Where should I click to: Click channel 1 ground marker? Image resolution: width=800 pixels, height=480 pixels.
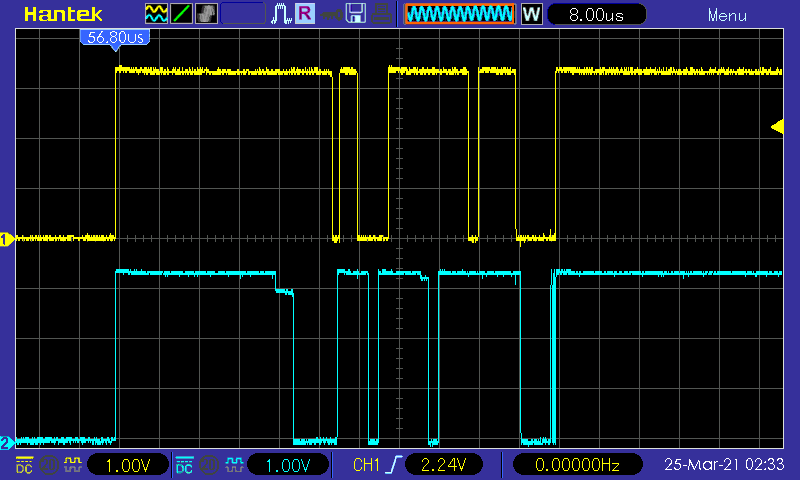[7, 239]
